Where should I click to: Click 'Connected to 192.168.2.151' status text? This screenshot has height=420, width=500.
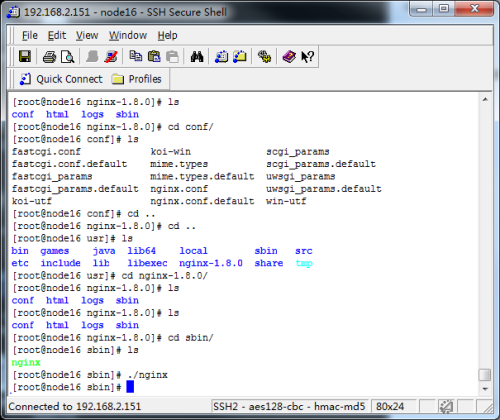pos(75,406)
